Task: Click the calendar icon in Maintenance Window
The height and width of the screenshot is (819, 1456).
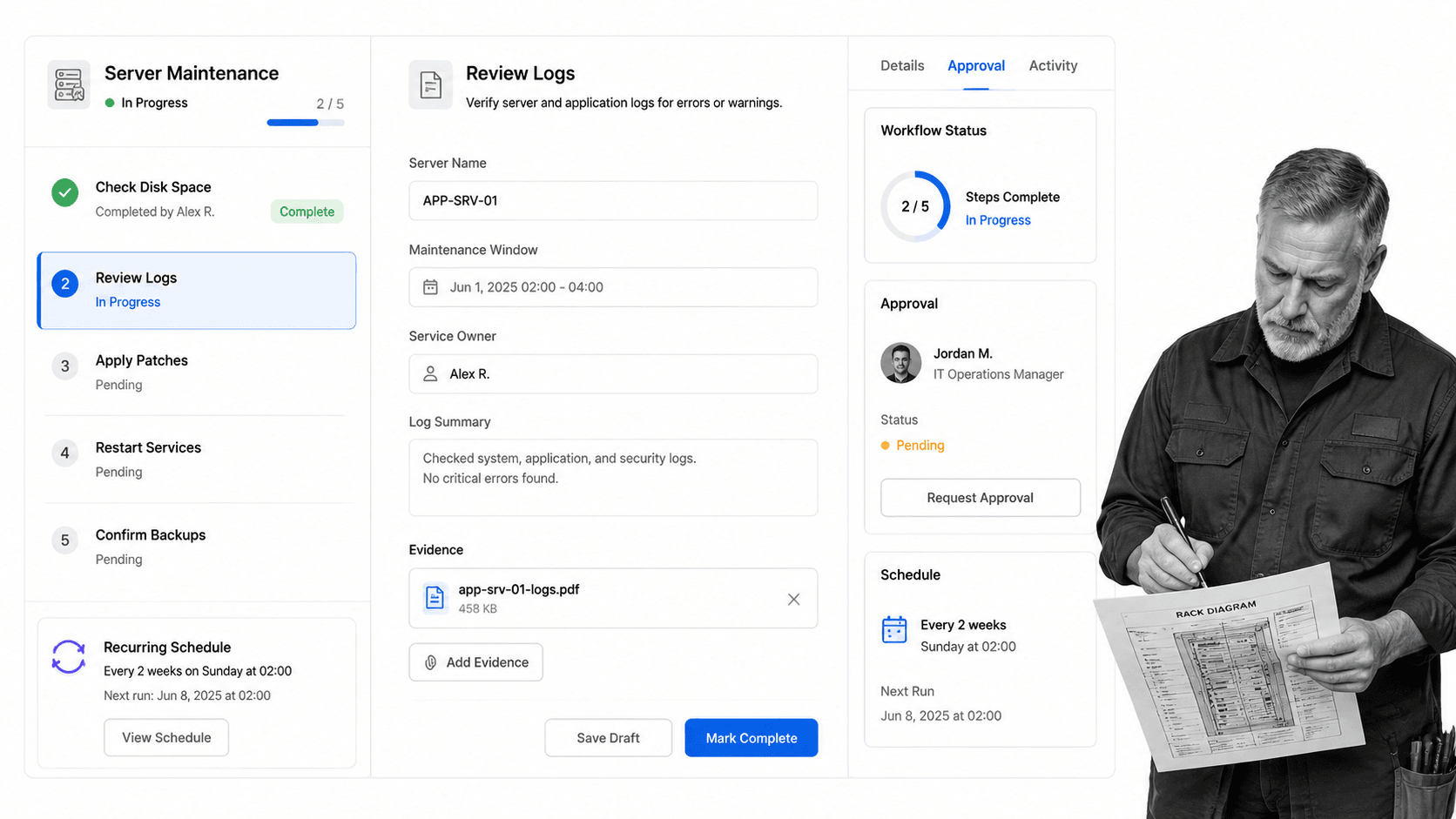Action: [430, 287]
